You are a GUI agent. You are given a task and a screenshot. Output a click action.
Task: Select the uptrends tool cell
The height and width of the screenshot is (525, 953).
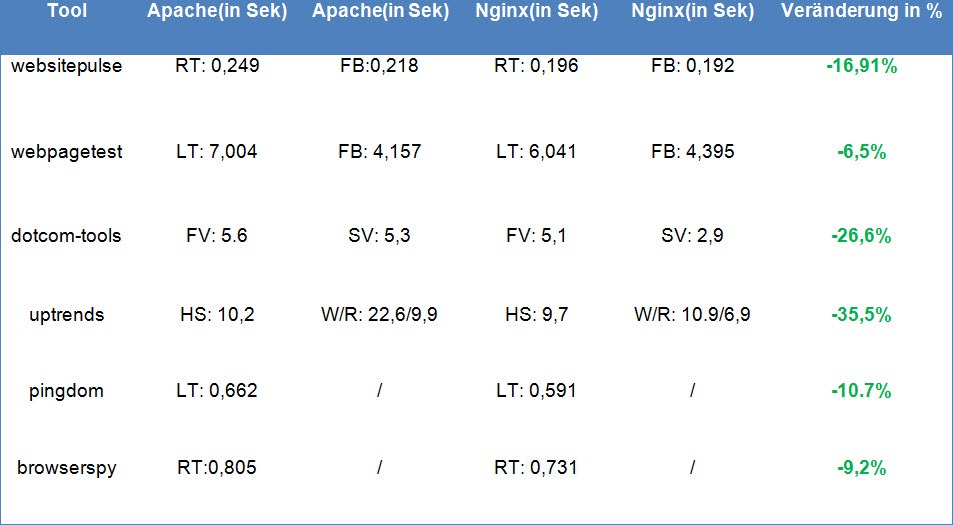coord(66,315)
